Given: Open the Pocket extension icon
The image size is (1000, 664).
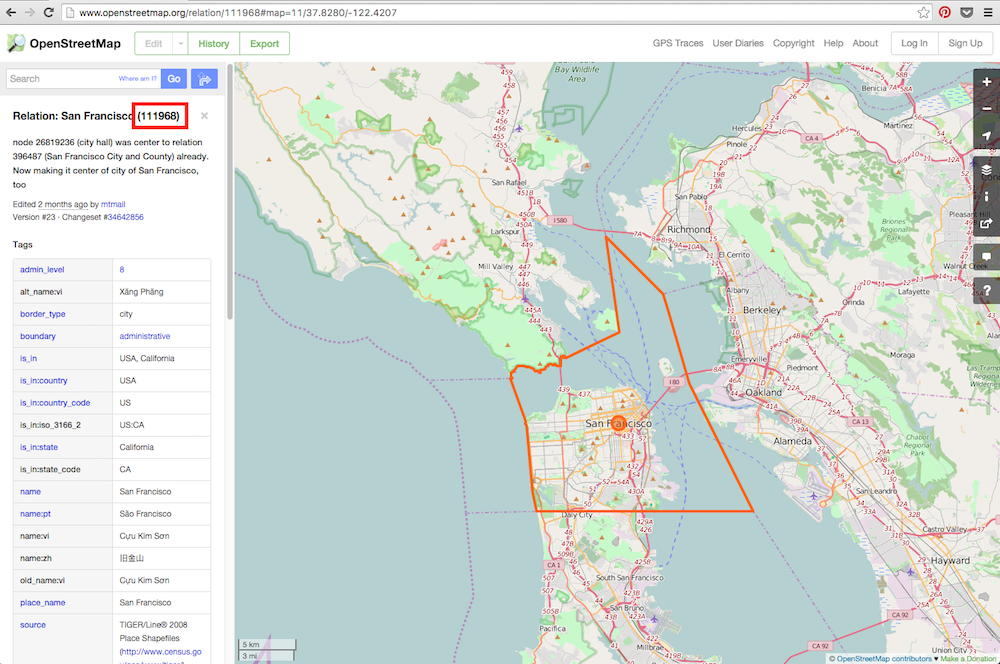Looking at the screenshot, I should click(967, 12).
